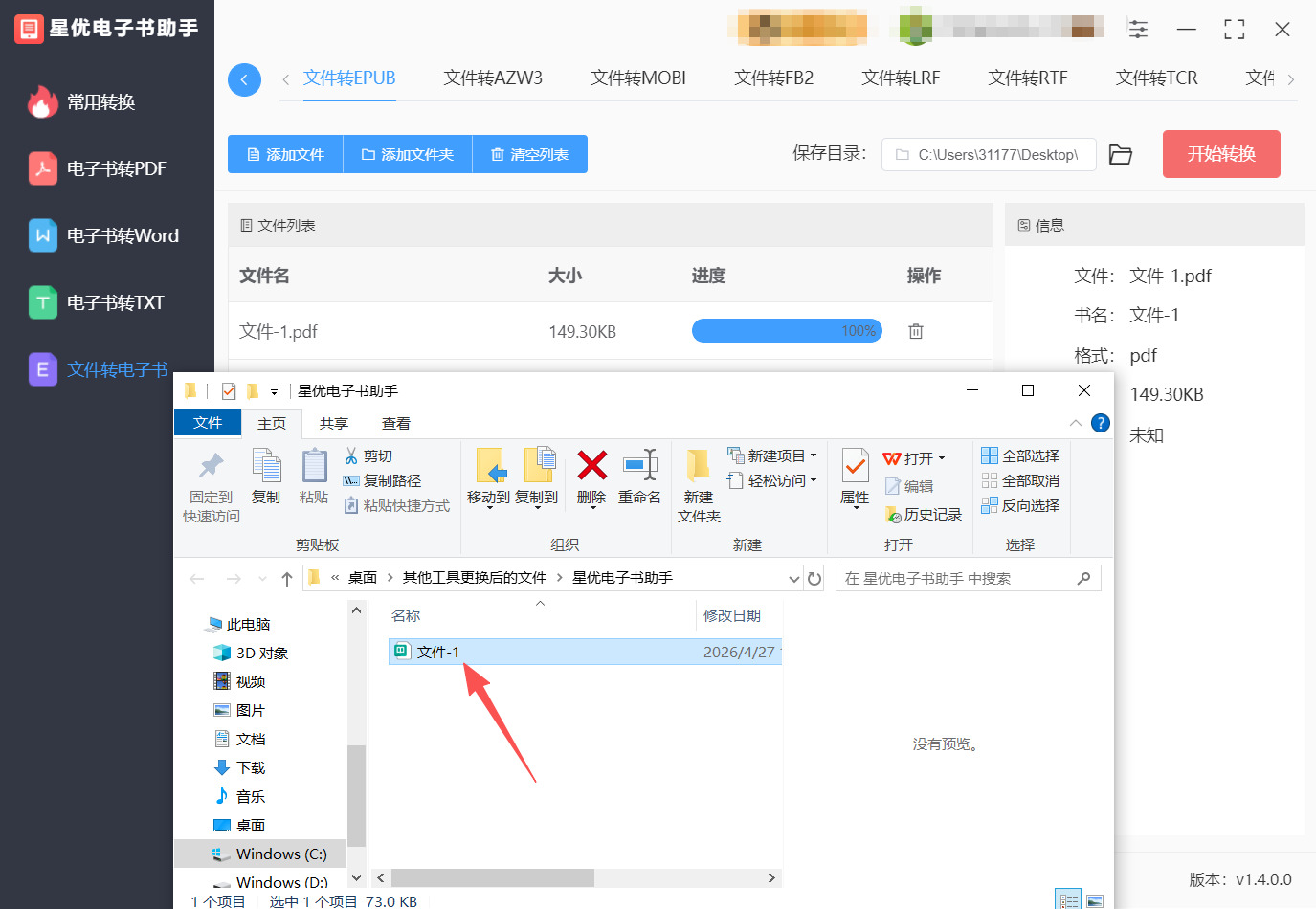Click the 清空列表 button
Viewport: 1316px width, 909px height.
click(x=530, y=154)
